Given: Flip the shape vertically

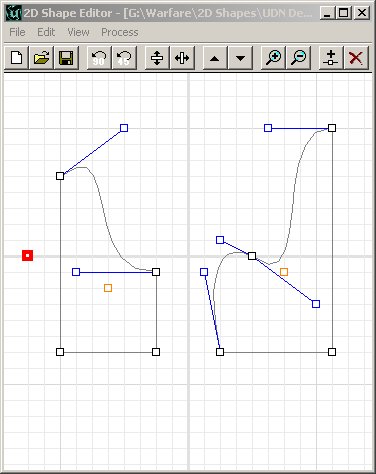Looking at the screenshot, I should point(157,58).
